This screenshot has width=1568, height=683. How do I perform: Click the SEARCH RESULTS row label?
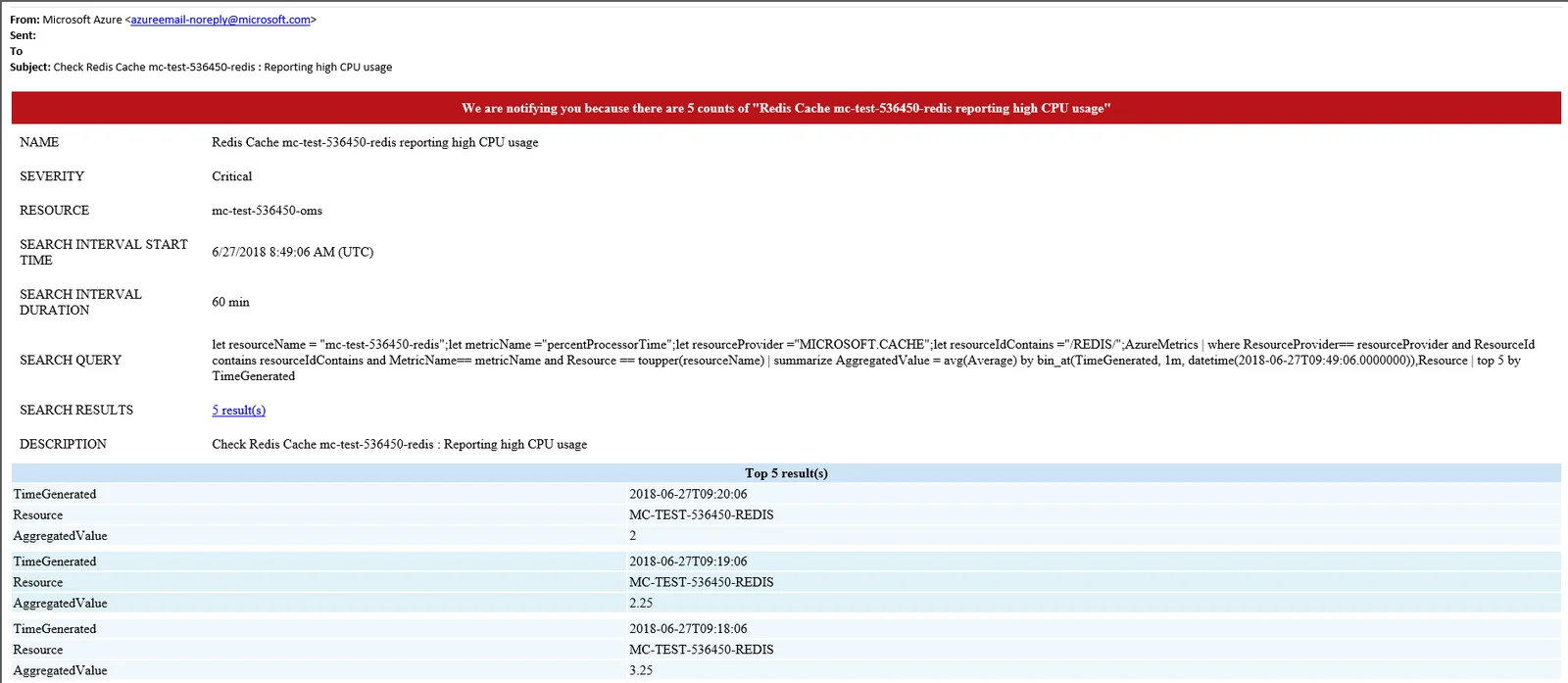pos(76,410)
